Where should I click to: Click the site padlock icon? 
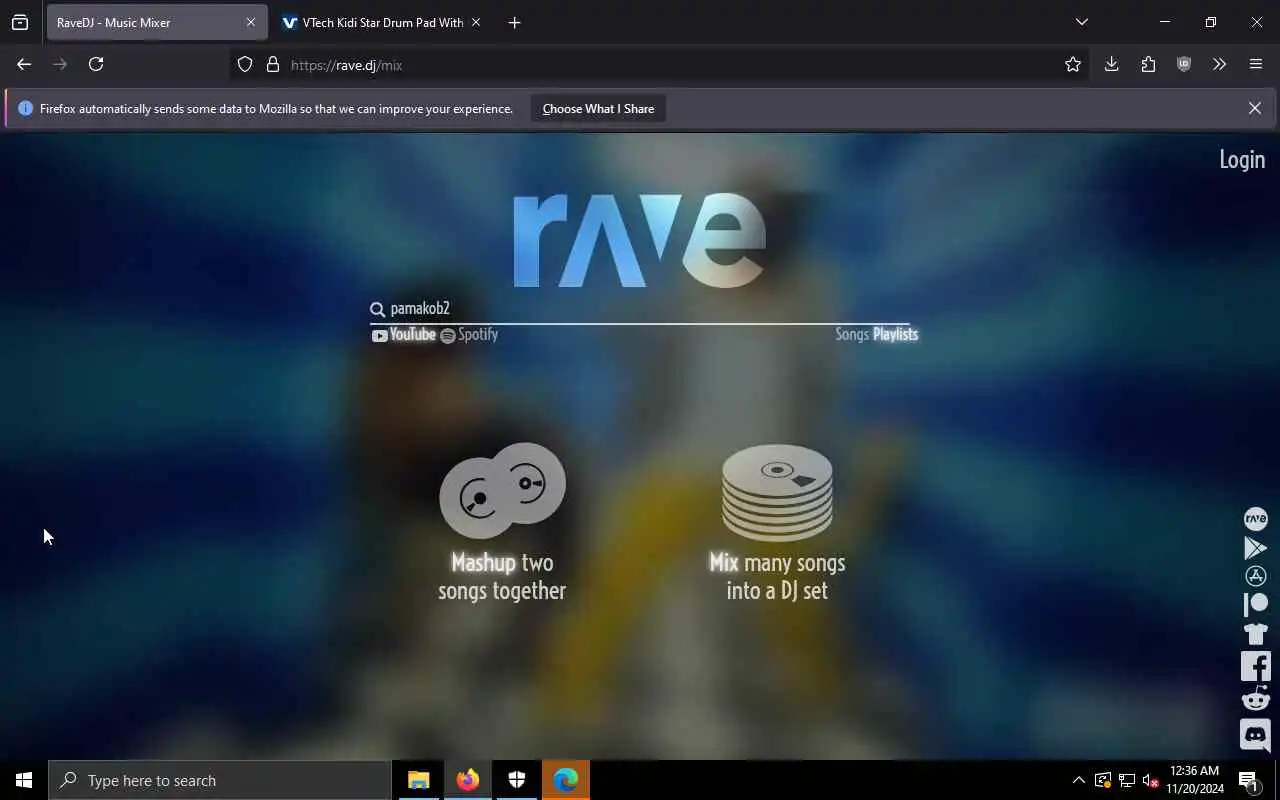(x=272, y=64)
